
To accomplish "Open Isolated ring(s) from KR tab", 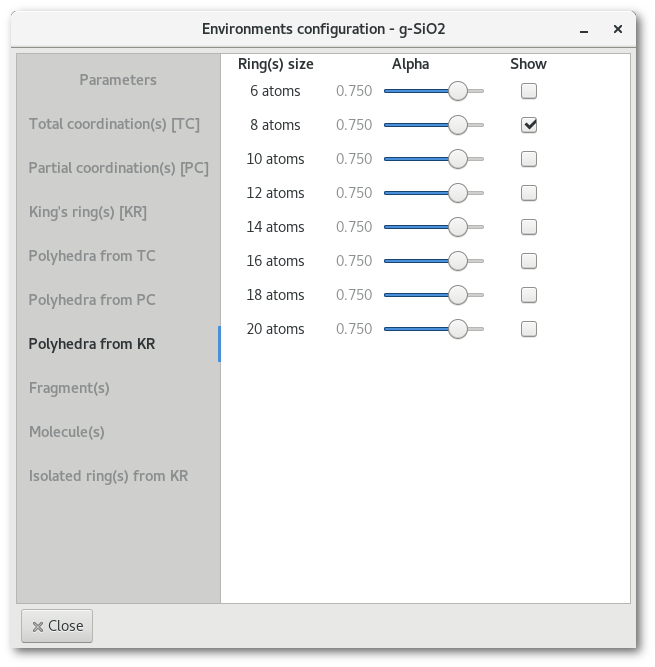I will [x=108, y=476].
